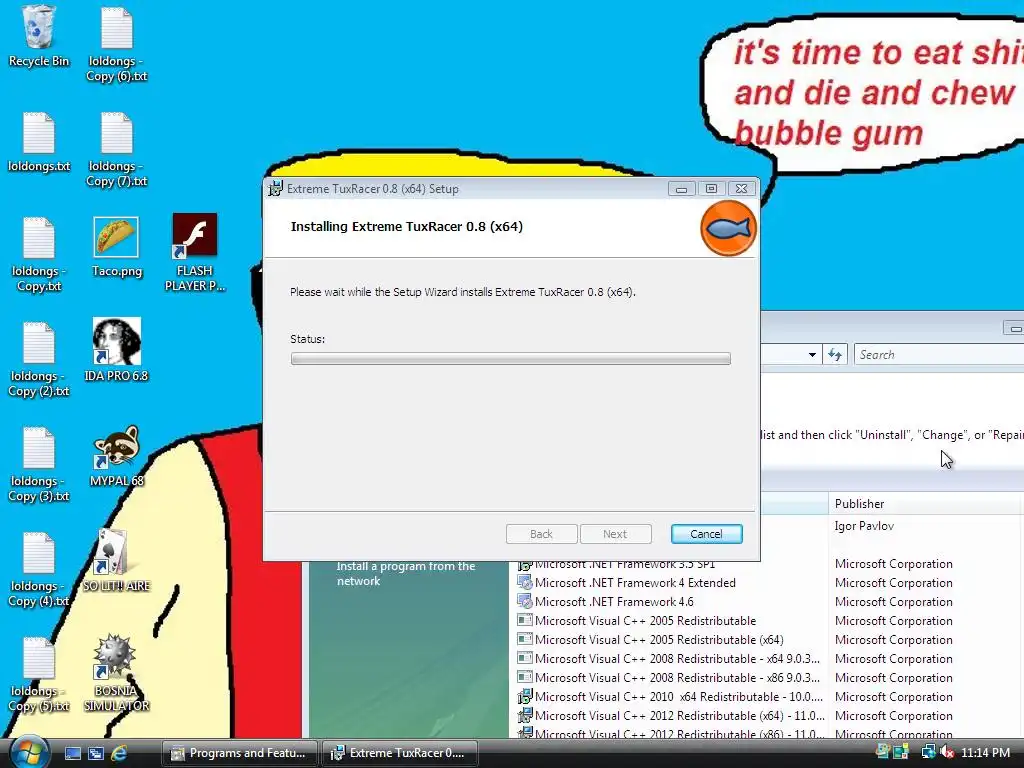Screen dimensions: 1024x768
Task: Select the BOSNIA SIMULATOR mine shortcut
Action: tap(116, 673)
